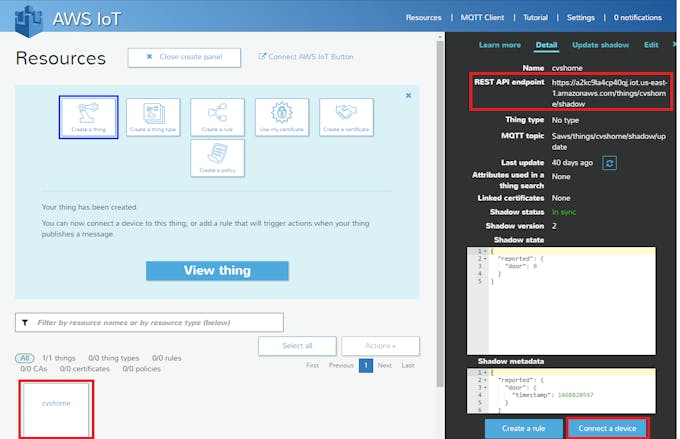
Task: Switch to the Learn more tab
Action: pyautogui.click(x=500, y=45)
